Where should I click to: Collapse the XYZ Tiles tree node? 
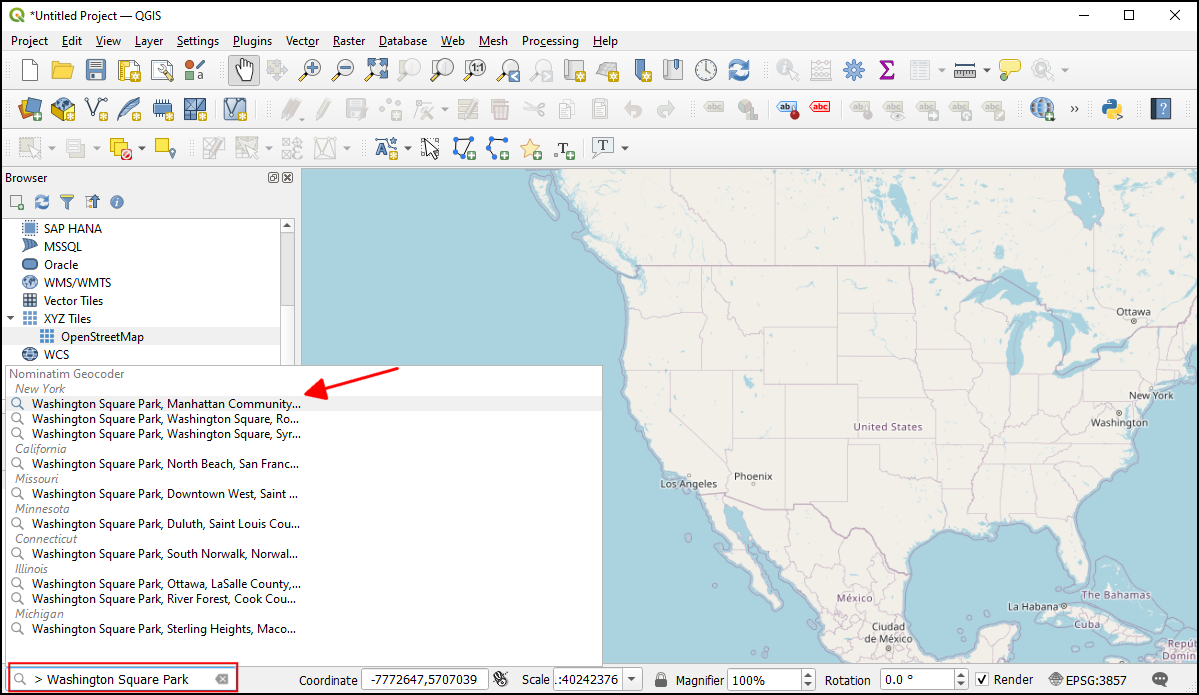11,319
